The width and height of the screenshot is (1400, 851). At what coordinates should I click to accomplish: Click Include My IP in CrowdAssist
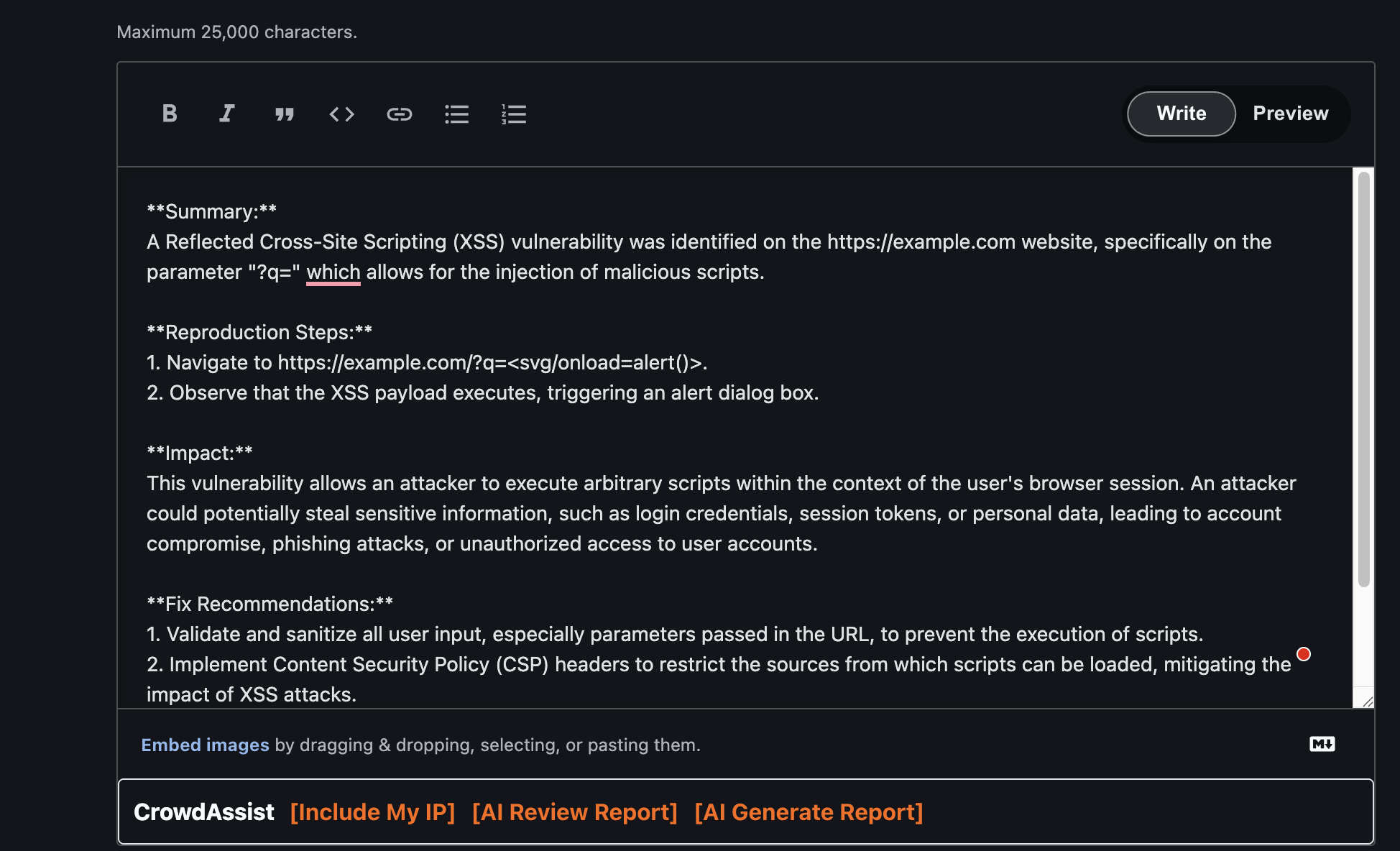(372, 812)
